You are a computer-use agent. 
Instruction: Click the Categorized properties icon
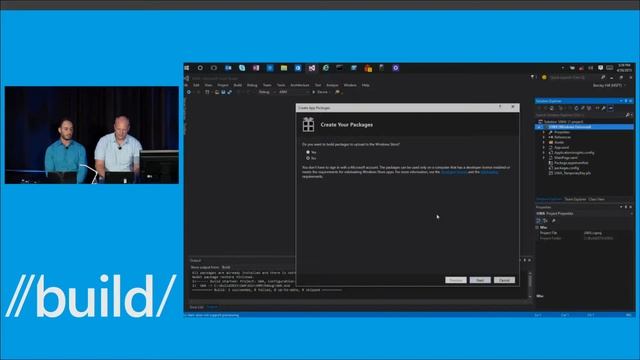coord(538,221)
